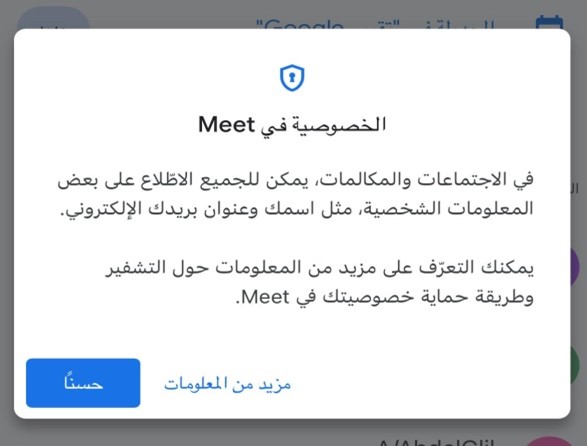Click the paragraph starting في الاجتماعات والمكالمات
The height and width of the screenshot is (446, 587).
295,194
